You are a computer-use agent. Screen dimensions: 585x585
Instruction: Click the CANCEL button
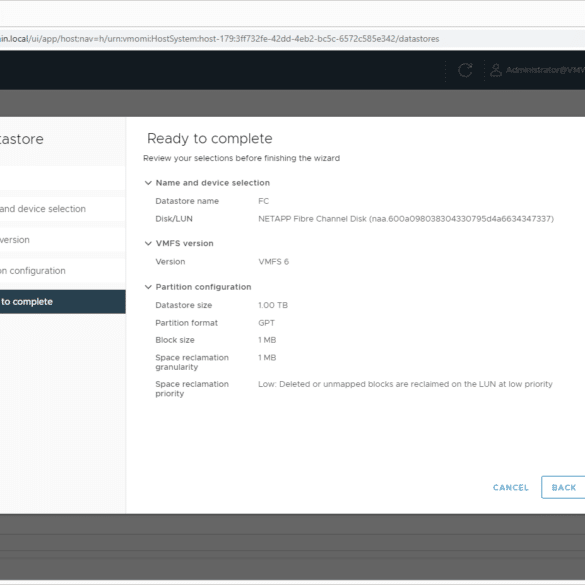coord(510,488)
